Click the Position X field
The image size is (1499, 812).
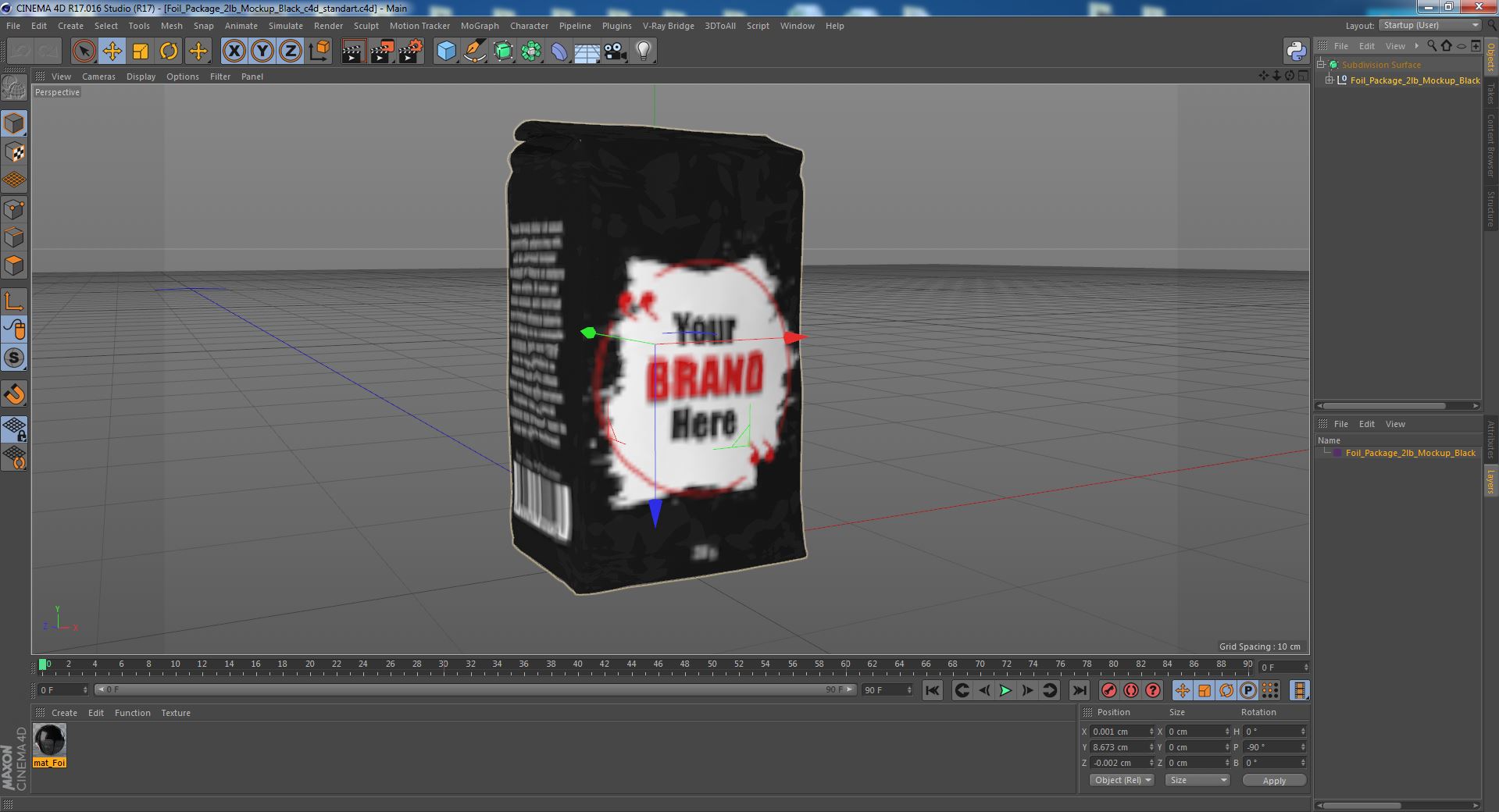pyautogui.click(x=1122, y=732)
